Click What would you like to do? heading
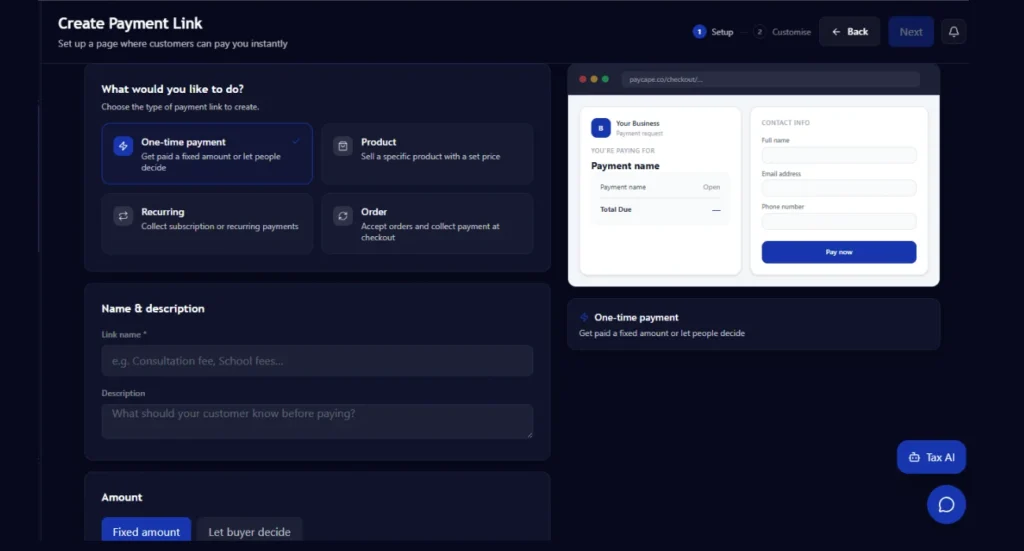Image resolution: width=1024 pixels, height=551 pixels. pyautogui.click(x=172, y=89)
